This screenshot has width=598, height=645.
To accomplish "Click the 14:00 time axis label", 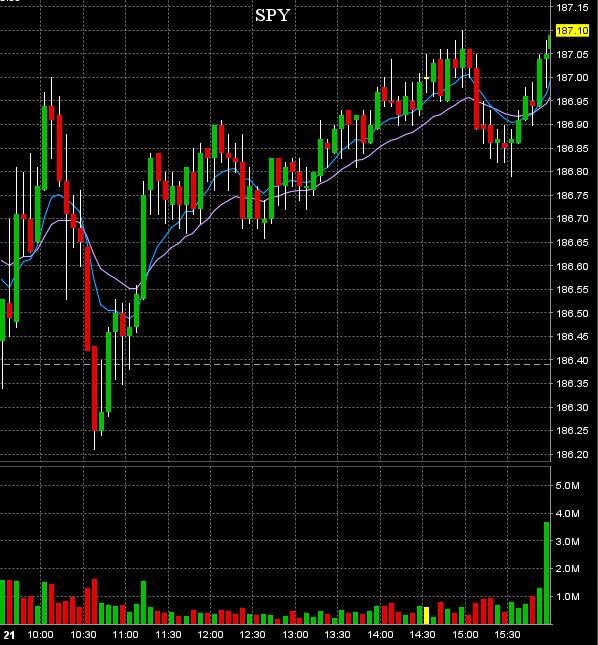I will pyautogui.click(x=380, y=635).
